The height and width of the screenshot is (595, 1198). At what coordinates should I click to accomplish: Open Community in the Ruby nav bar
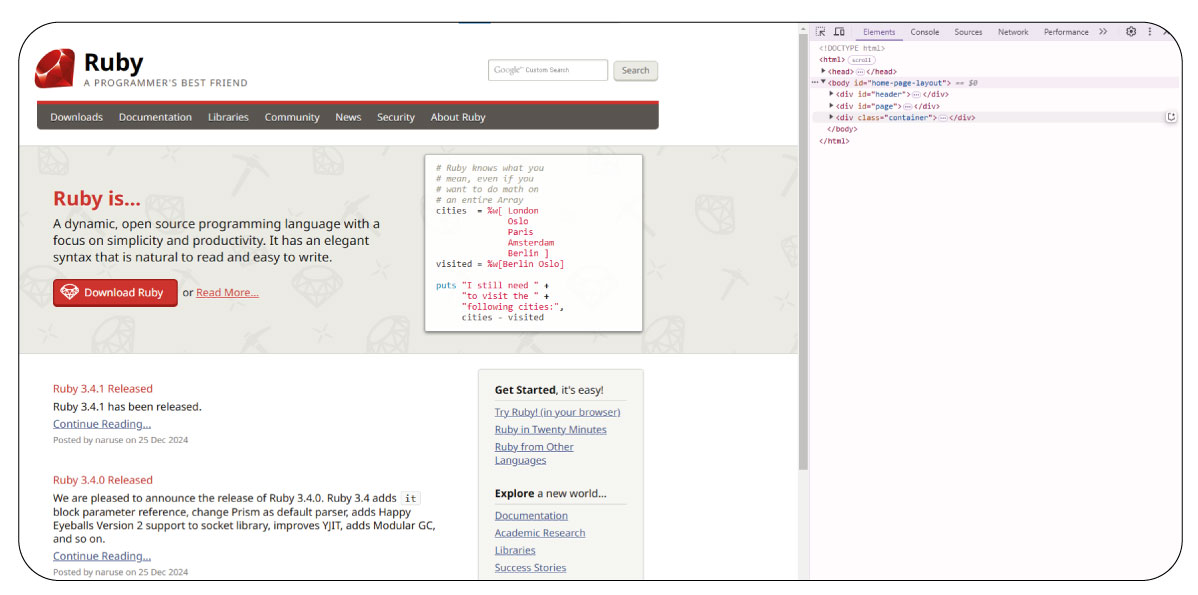[x=292, y=117]
